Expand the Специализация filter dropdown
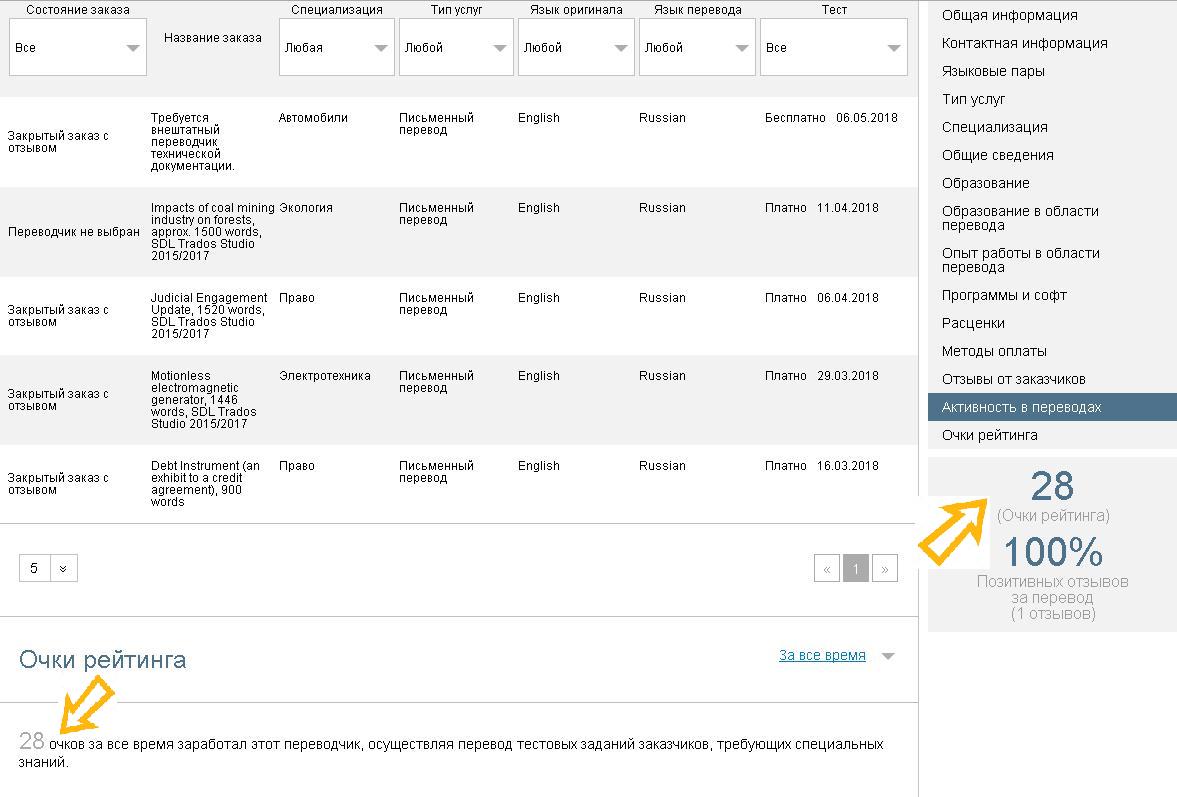The width and height of the screenshot is (1177, 797). point(336,47)
